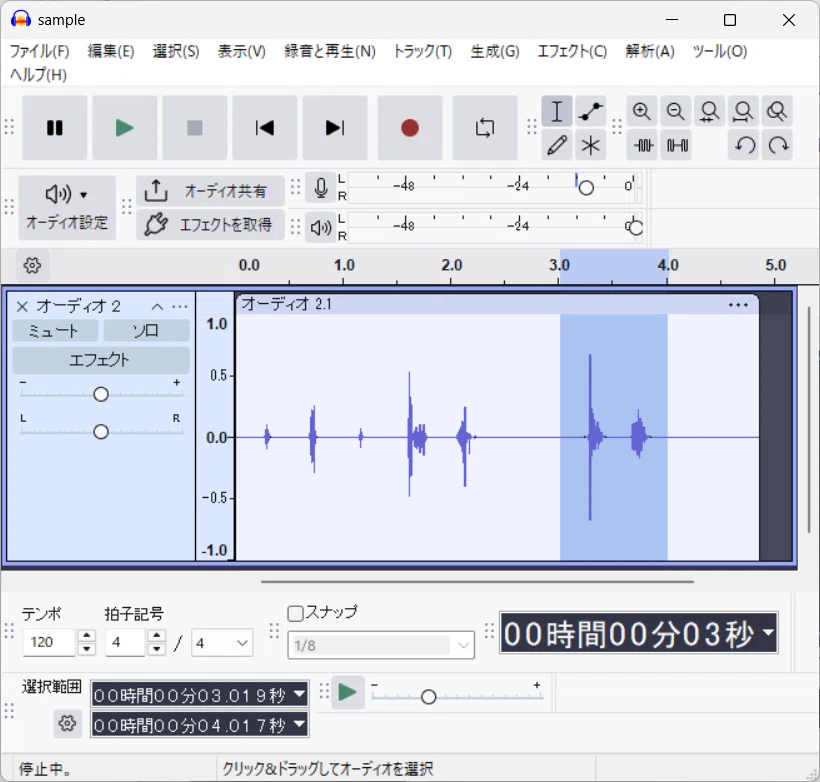Open the ツール(O) menu
Screen dimensions: 820x782
coord(720,51)
